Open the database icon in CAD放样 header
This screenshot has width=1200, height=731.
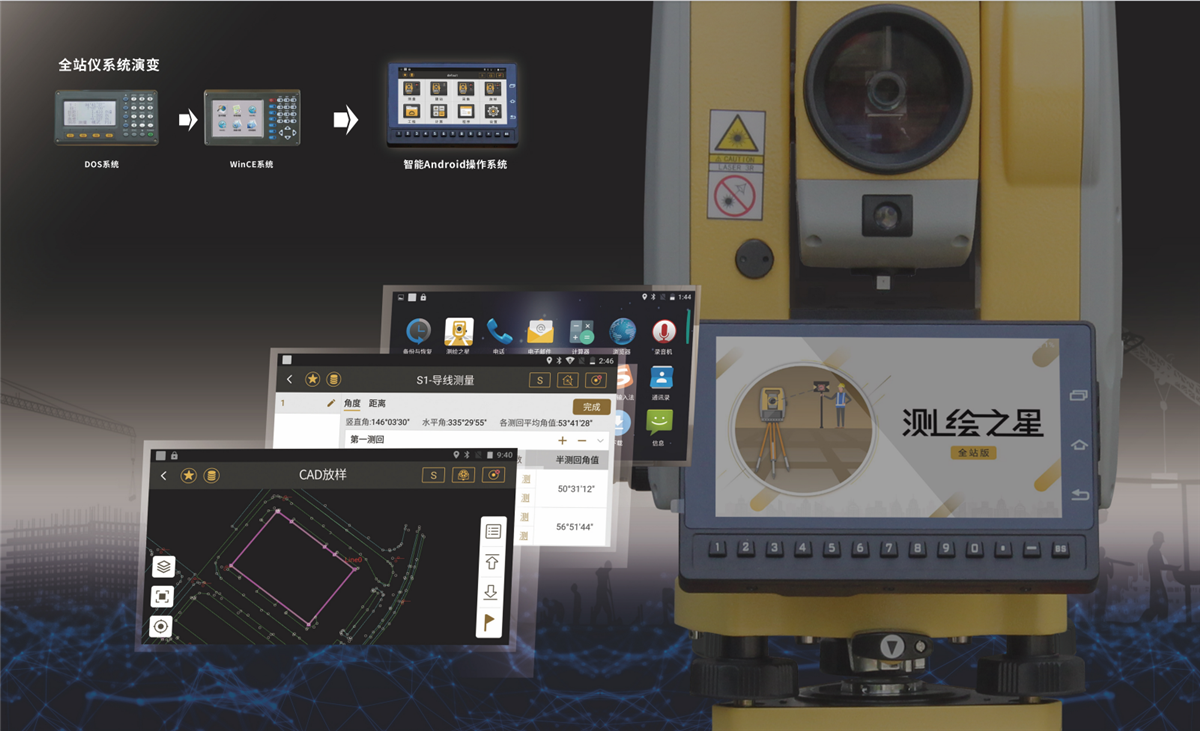[x=211, y=475]
